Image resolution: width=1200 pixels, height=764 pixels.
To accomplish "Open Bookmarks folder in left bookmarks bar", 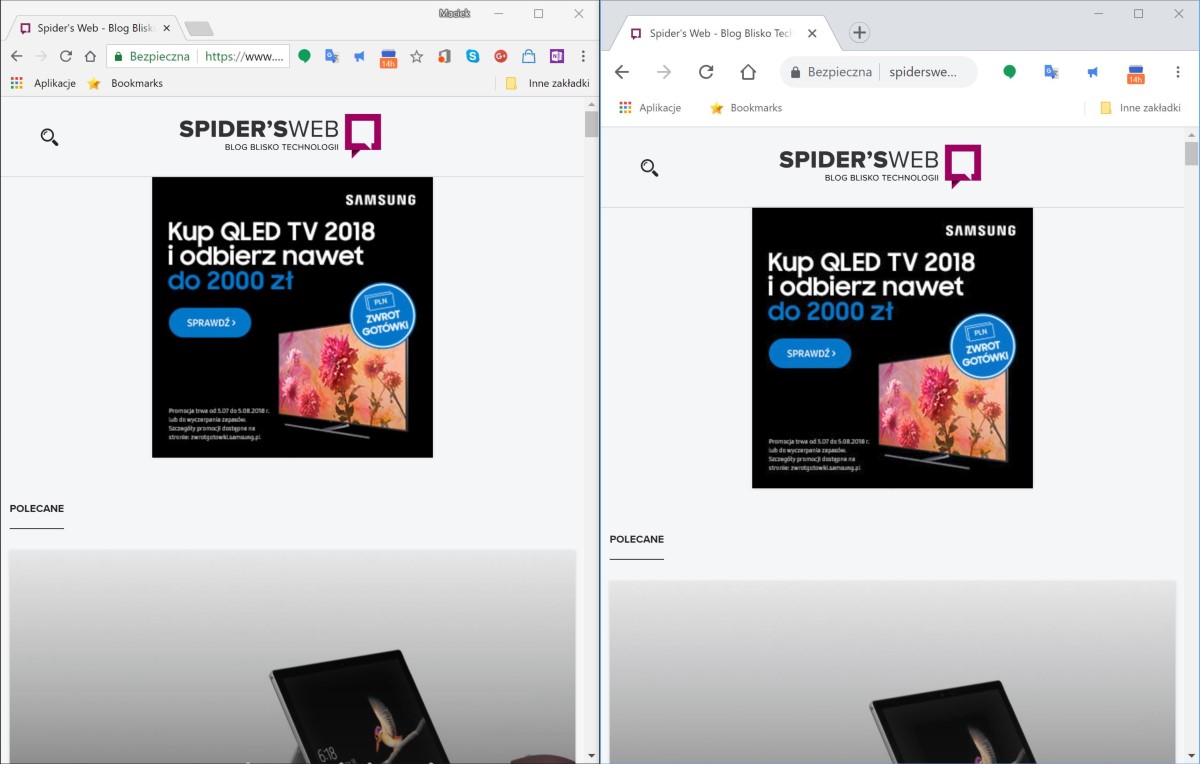I will [x=125, y=83].
